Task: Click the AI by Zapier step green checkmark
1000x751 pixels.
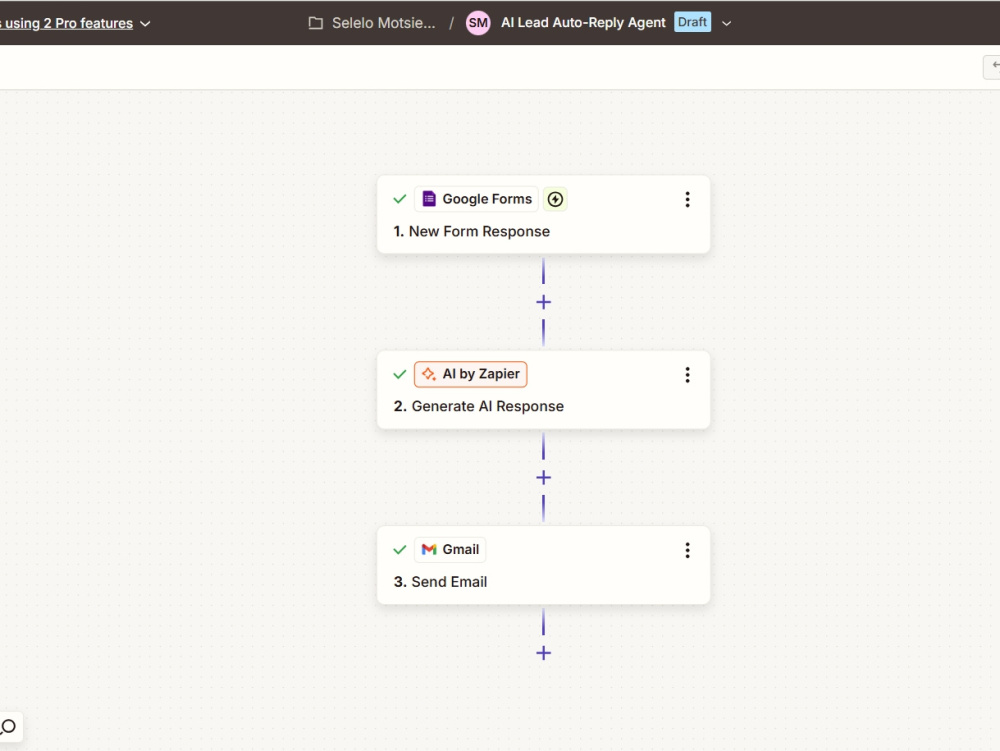Action: 400,374
